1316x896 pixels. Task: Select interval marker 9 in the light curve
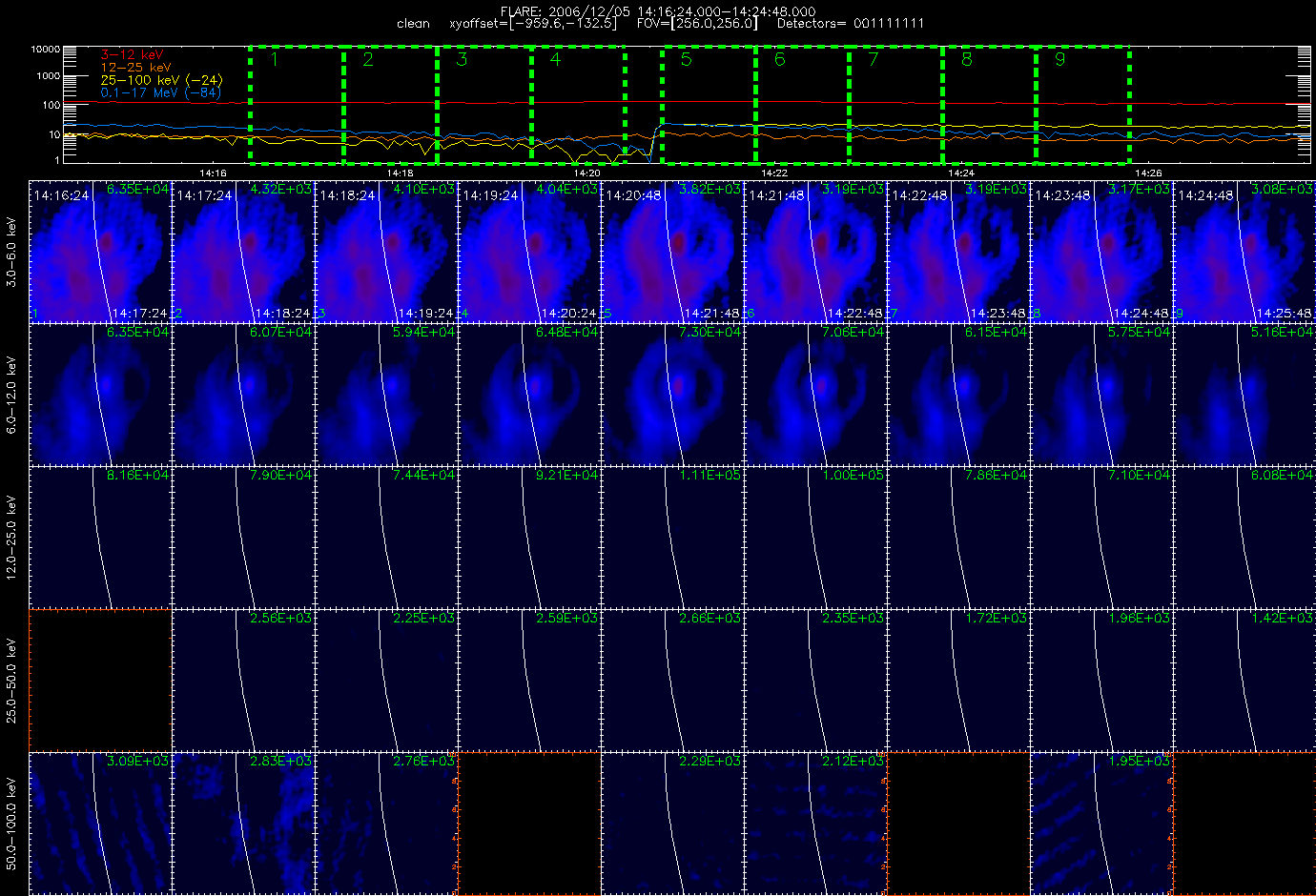coord(1059,59)
